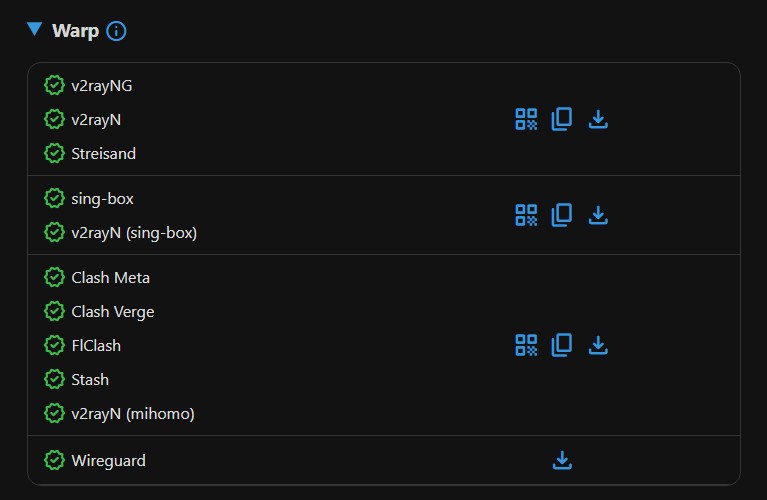Image resolution: width=767 pixels, height=500 pixels.
Task: Download the v2rayNG group config
Action: point(598,120)
